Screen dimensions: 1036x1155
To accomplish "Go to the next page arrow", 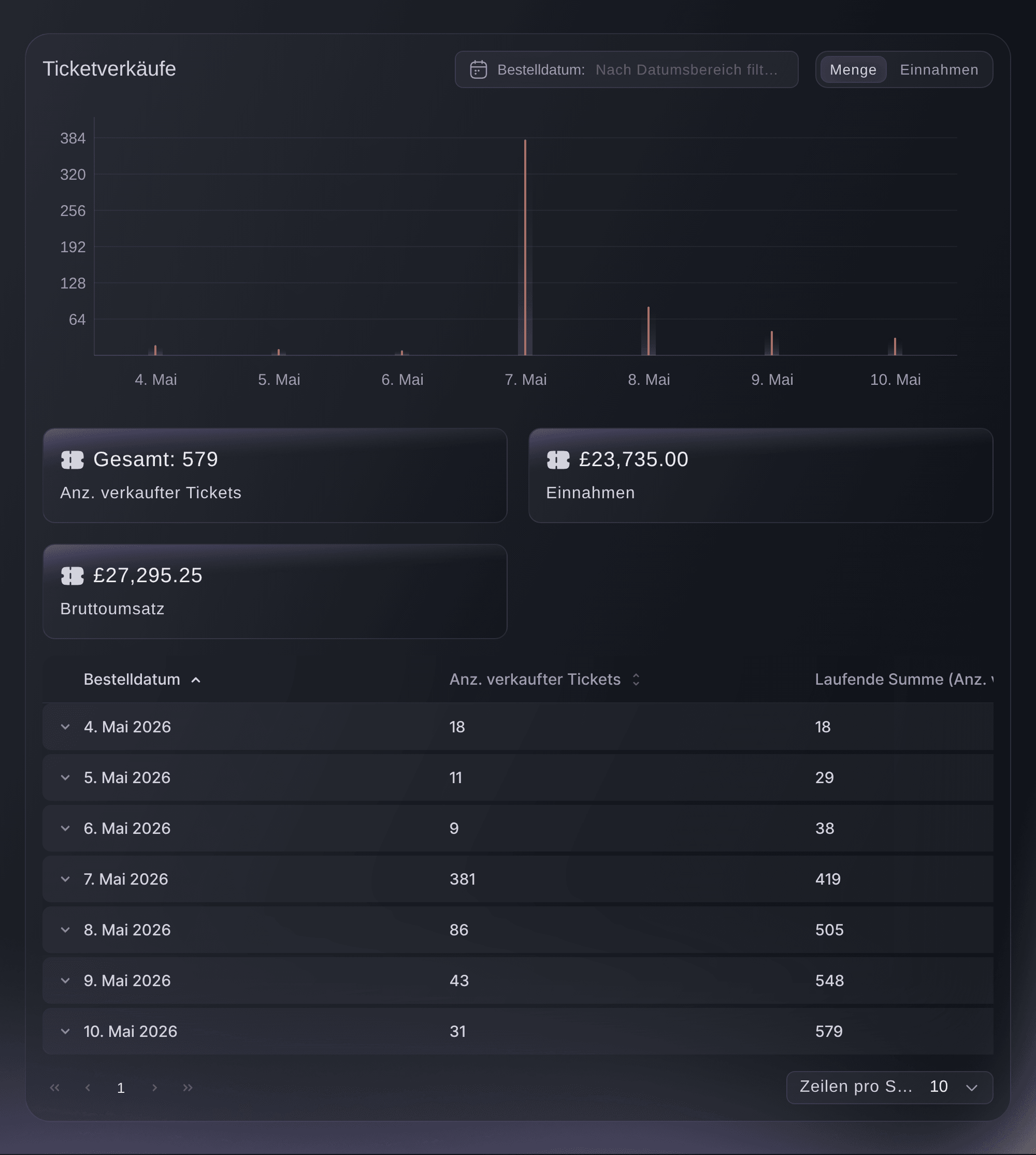I will pos(154,1087).
